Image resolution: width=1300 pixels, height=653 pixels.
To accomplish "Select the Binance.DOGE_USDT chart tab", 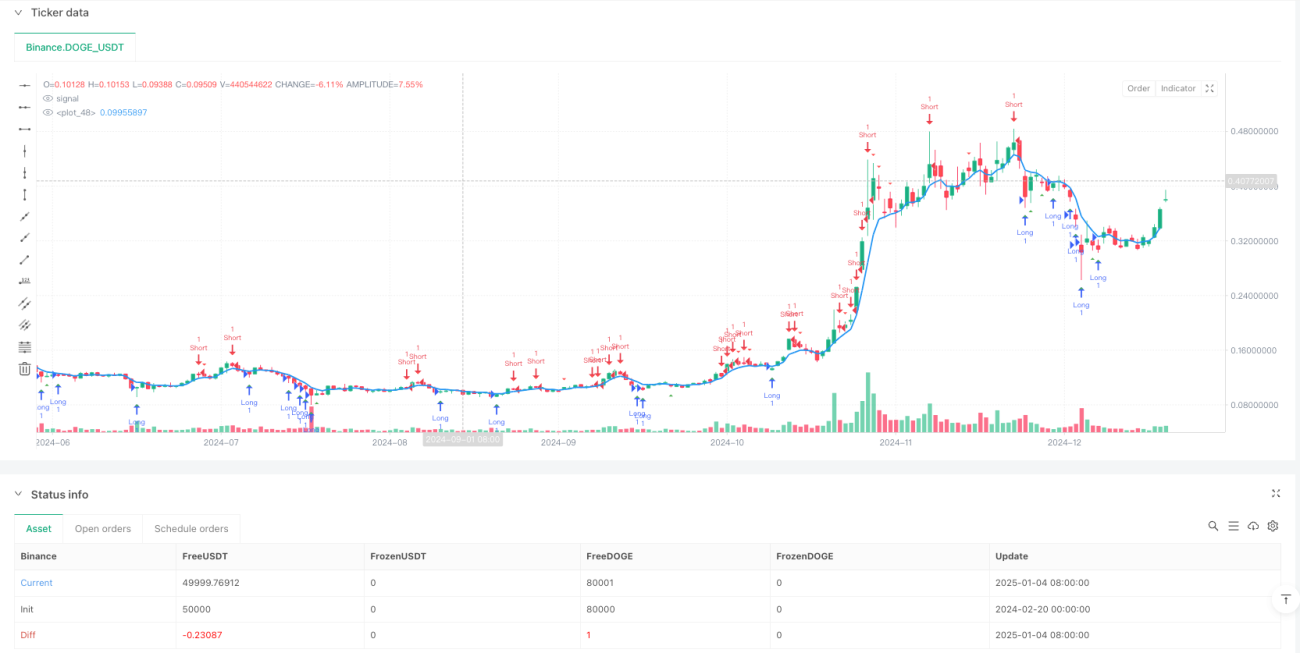I will pyautogui.click(x=75, y=47).
